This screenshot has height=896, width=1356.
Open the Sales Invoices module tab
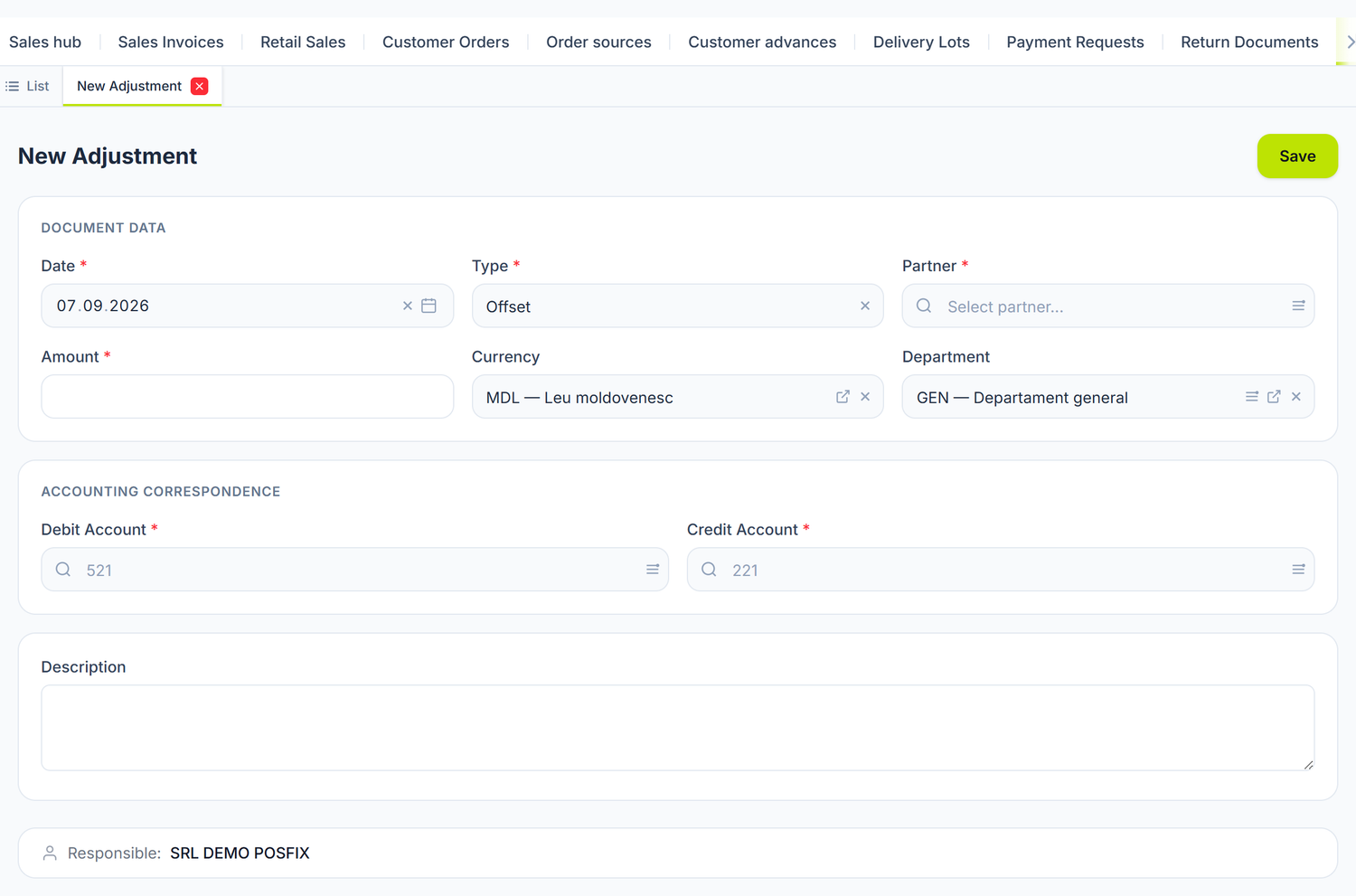pos(171,42)
